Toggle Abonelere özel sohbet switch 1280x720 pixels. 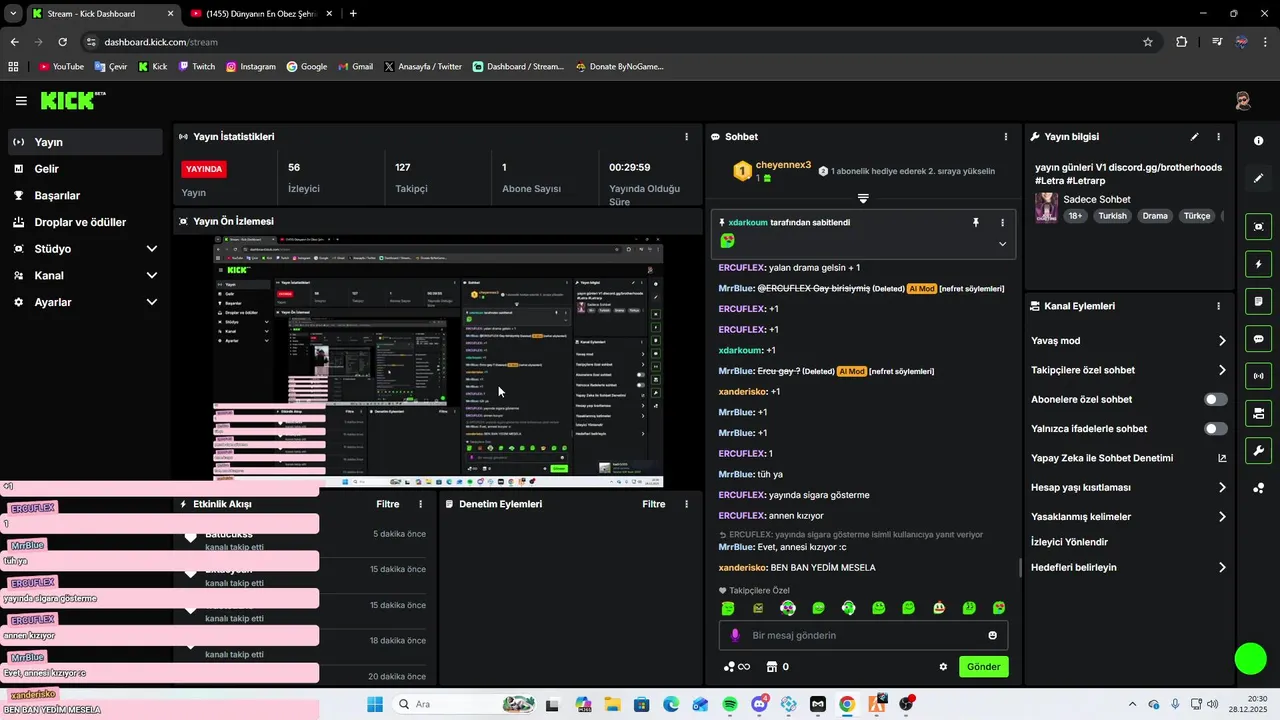[x=1215, y=399]
